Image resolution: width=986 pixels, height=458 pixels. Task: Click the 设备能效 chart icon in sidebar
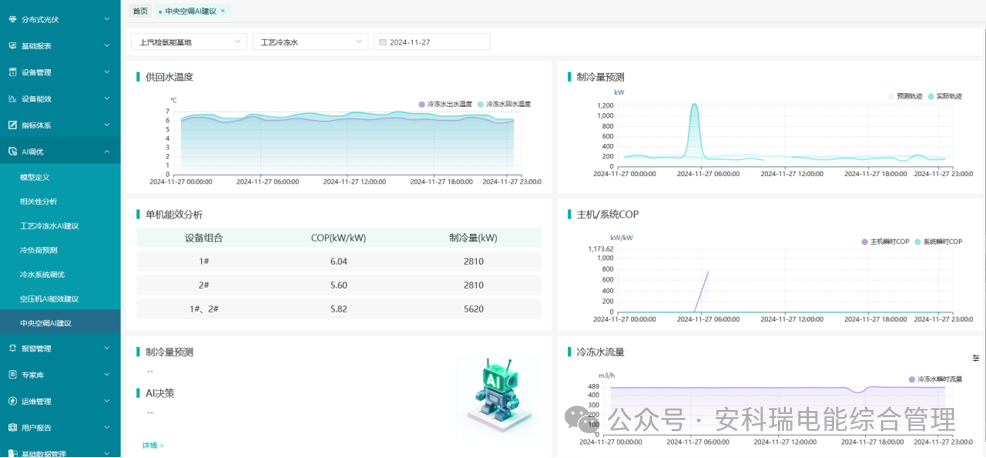[x=13, y=99]
